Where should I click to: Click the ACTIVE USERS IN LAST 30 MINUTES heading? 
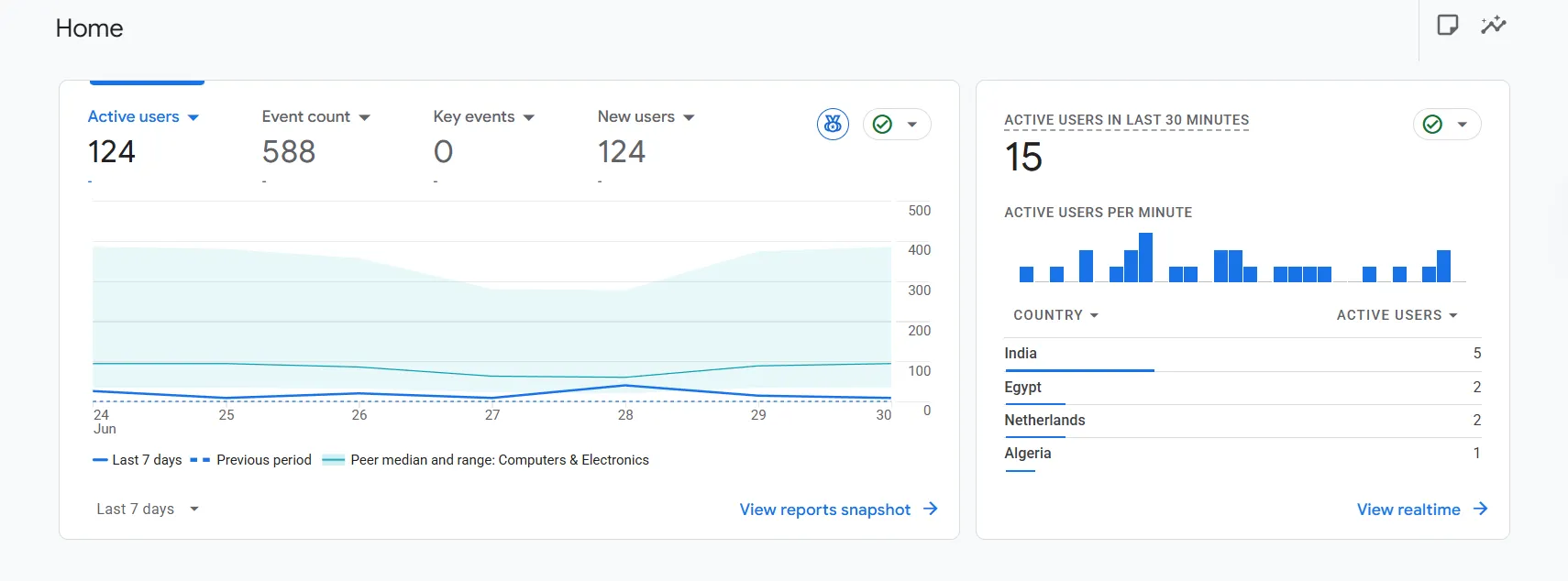[1126, 120]
